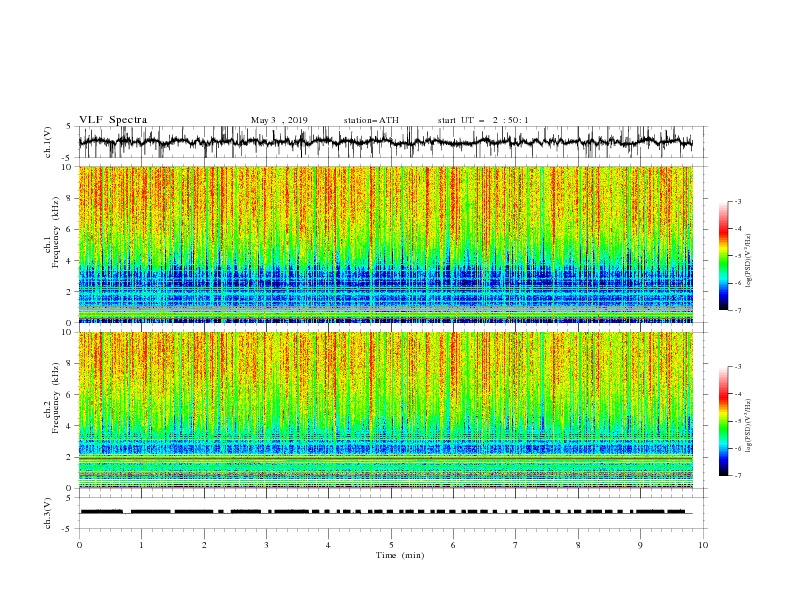Click time axis tick label "6"

(x=453, y=545)
